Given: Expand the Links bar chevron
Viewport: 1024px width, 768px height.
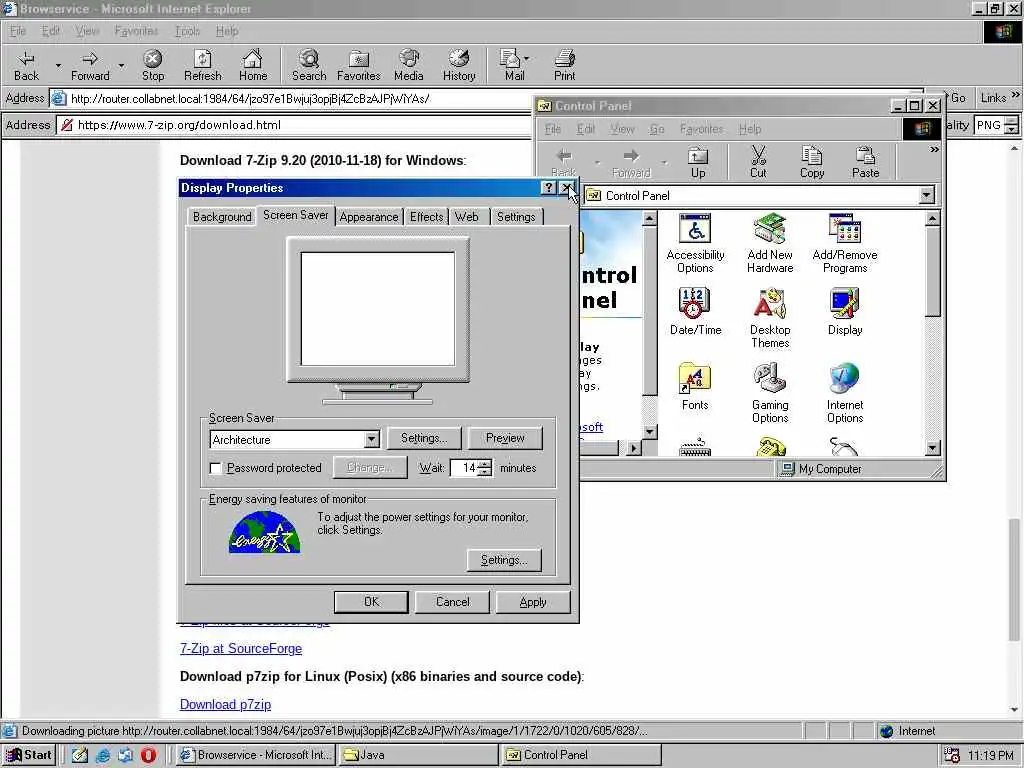Looking at the screenshot, I should pos(1015,95).
